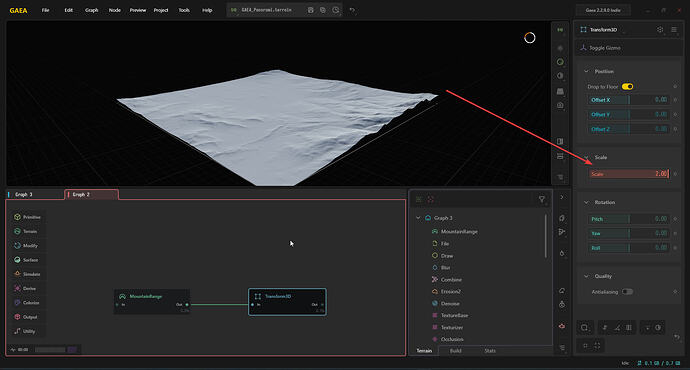Open the Colorize node category

[26, 303]
